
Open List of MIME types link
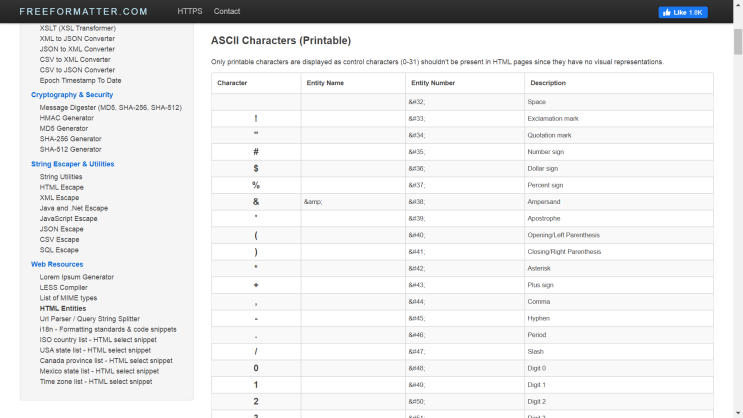click(x=69, y=297)
